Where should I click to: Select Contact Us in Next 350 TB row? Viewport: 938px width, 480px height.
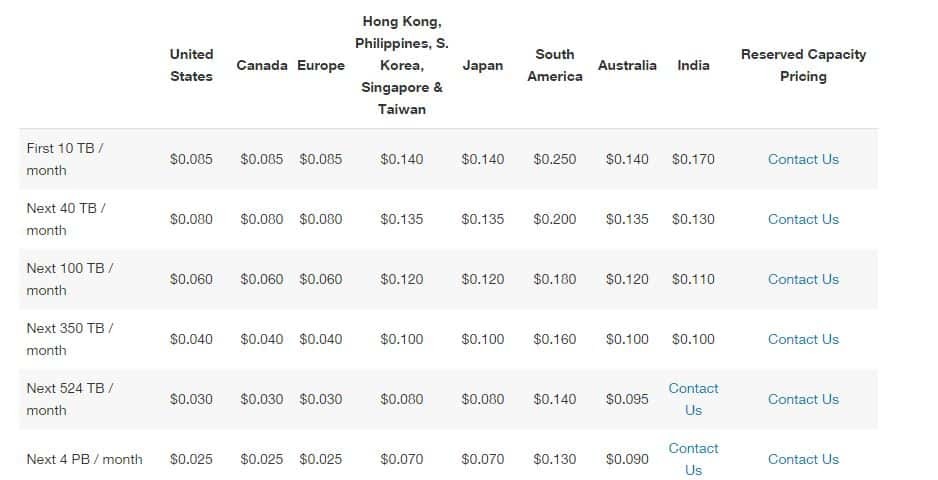pyautogui.click(x=803, y=339)
